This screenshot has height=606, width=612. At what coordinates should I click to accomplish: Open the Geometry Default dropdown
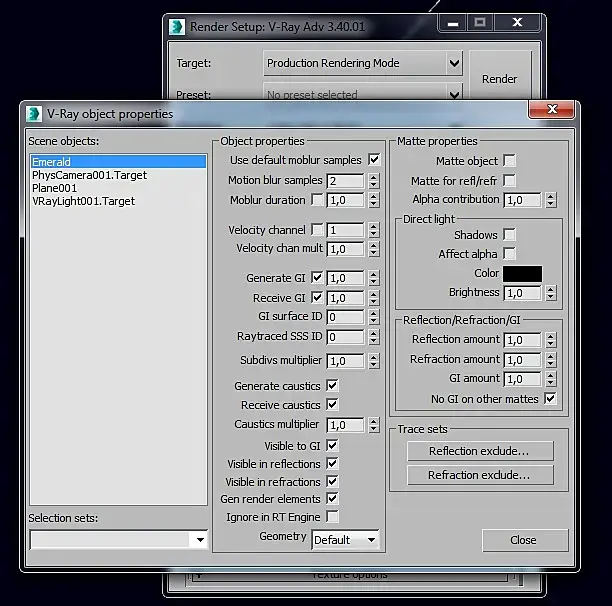click(x=345, y=540)
